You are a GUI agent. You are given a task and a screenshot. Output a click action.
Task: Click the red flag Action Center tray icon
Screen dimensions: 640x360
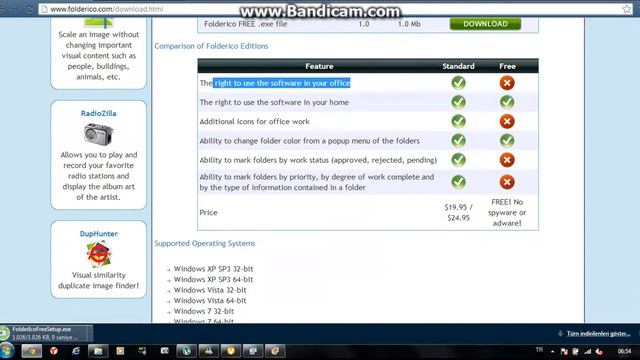pos(564,351)
